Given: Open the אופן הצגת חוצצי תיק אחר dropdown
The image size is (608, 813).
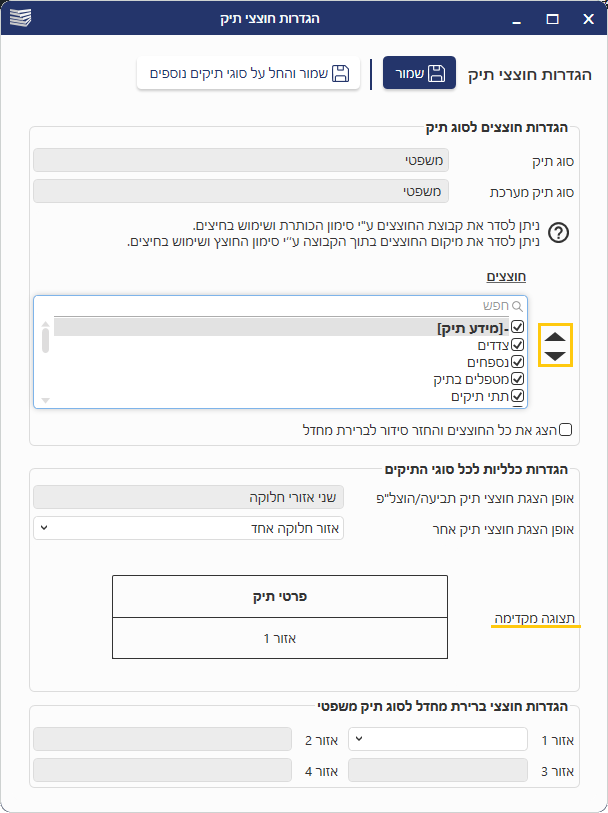Looking at the screenshot, I should pyautogui.click(x=188, y=528).
